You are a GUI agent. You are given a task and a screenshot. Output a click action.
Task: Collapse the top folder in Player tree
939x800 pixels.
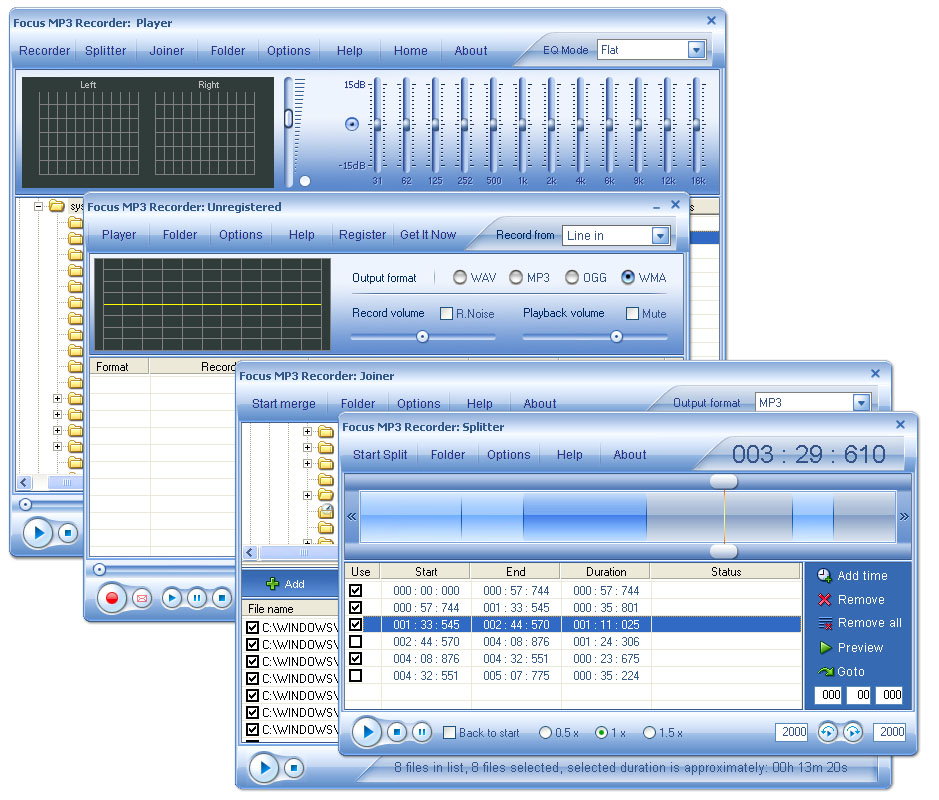pos(38,206)
